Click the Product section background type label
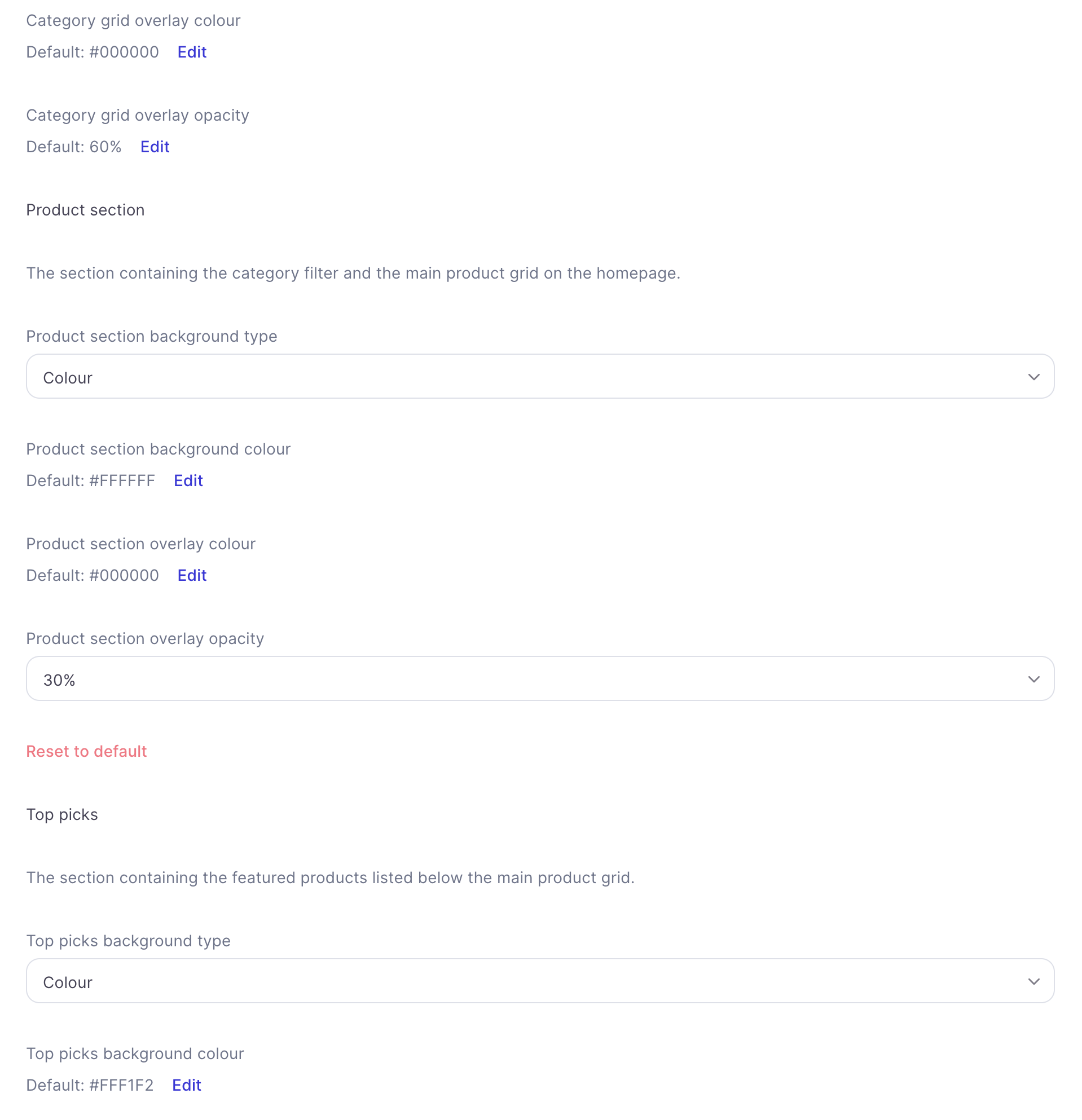This screenshot has width=1082, height=1120. [x=151, y=337]
